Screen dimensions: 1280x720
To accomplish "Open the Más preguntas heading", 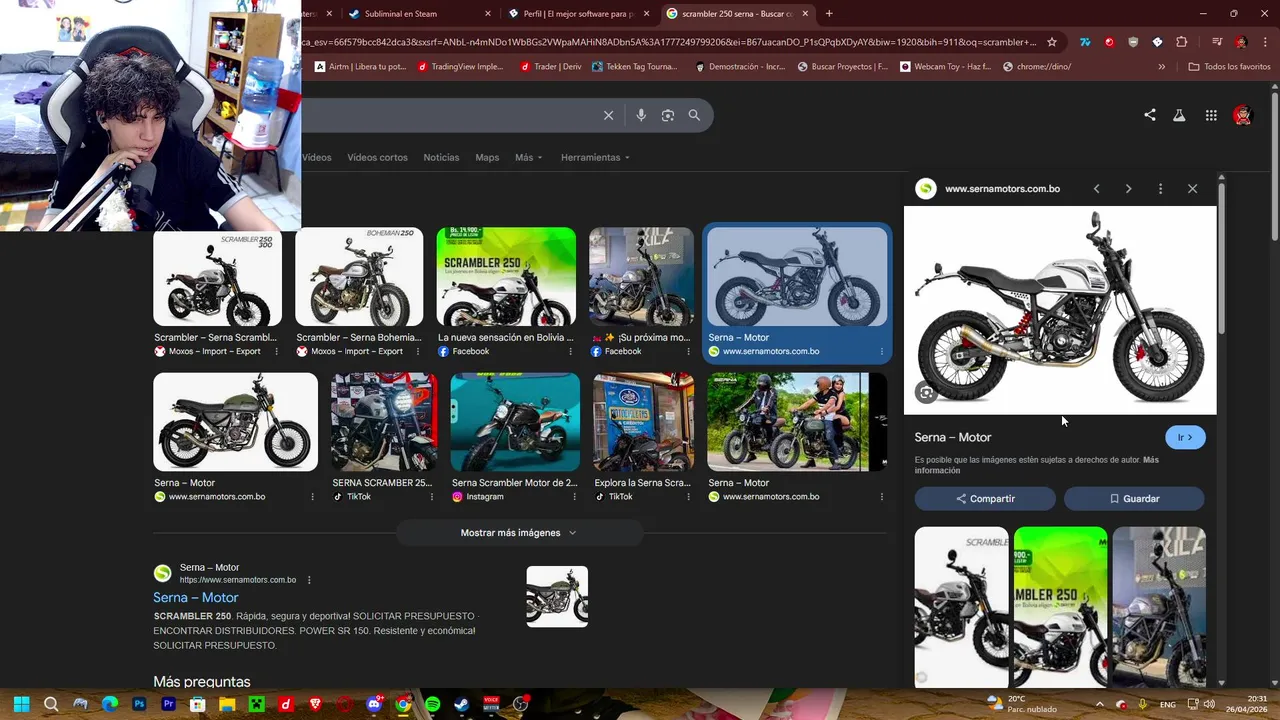I will (x=202, y=682).
